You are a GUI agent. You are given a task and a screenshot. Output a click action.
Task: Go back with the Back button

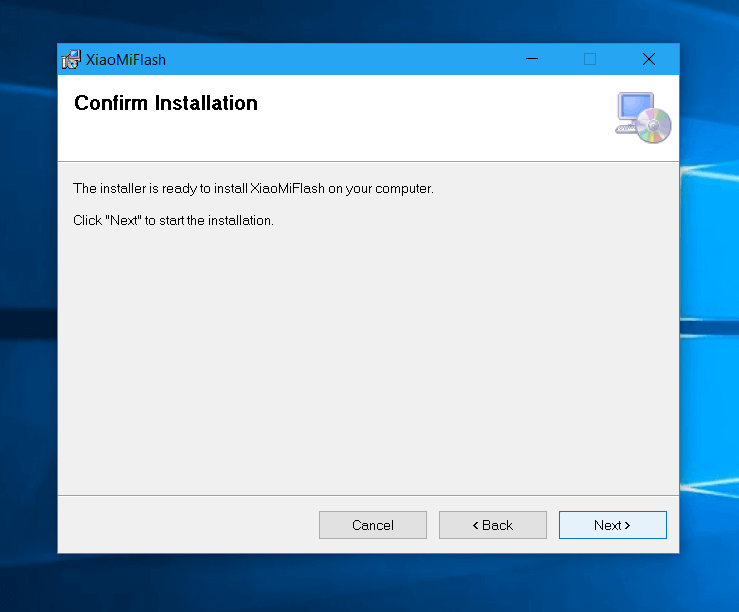point(493,525)
